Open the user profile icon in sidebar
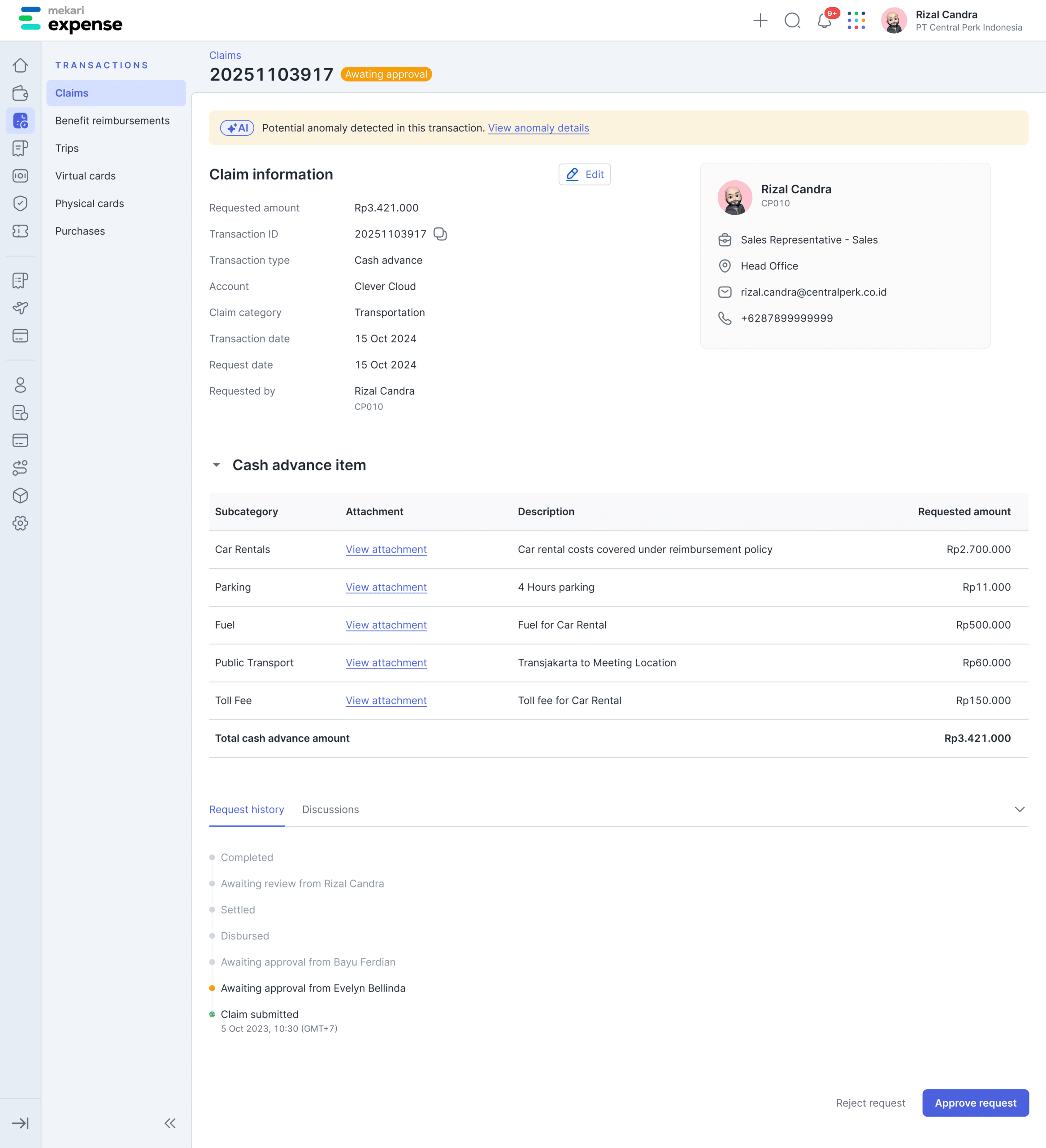Viewport: 1046px width, 1148px height. 21,386
